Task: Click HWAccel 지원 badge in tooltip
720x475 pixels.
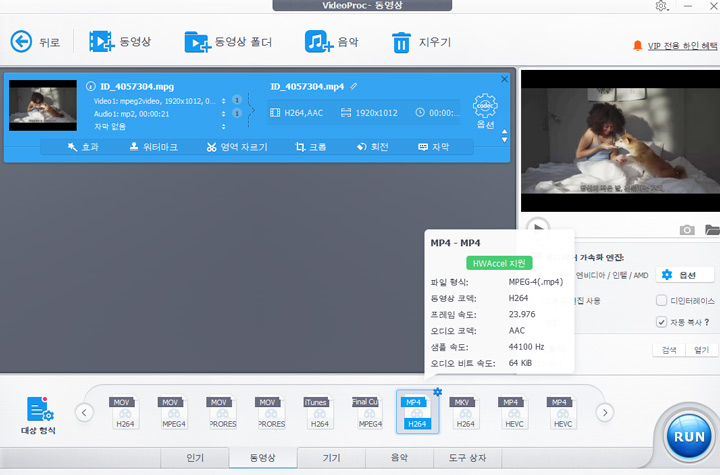Action: [x=499, y=263]
